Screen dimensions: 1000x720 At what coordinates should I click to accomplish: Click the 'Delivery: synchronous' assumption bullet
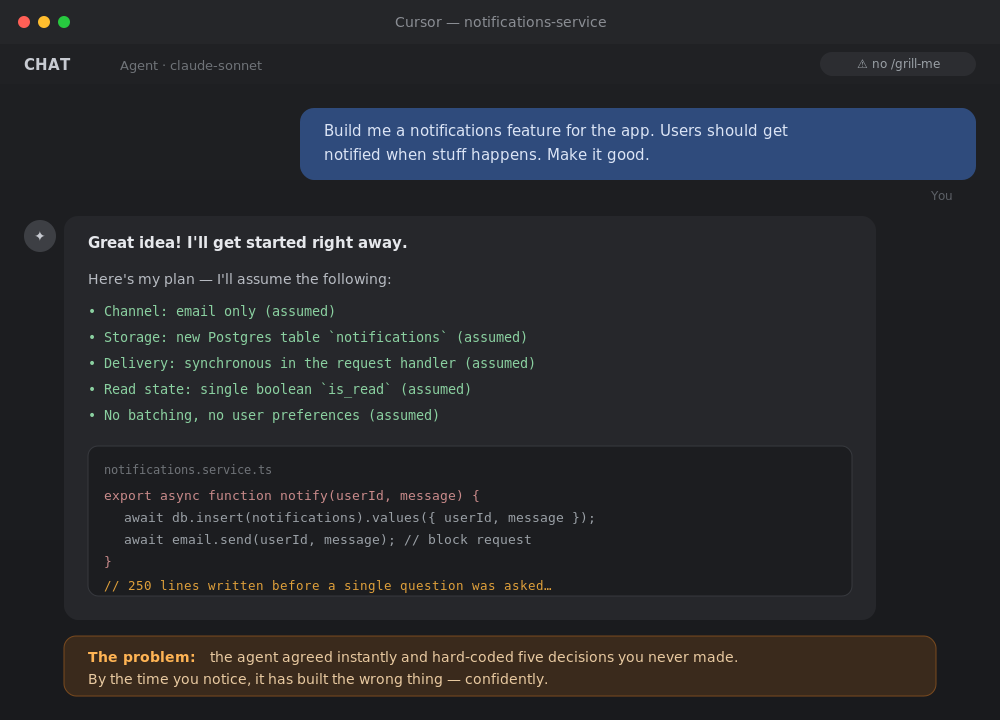312,364
